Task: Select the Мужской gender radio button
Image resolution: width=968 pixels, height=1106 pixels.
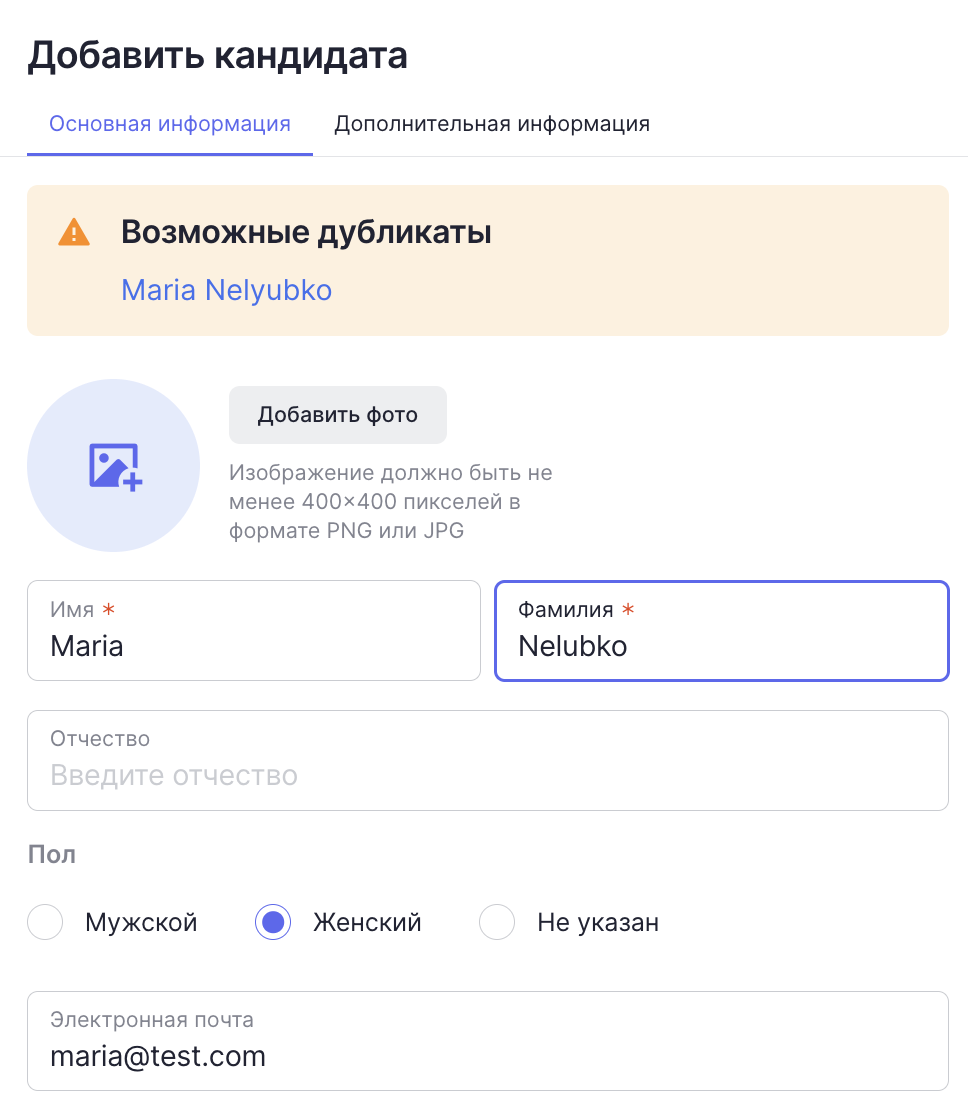Action: tap(45, 922)
